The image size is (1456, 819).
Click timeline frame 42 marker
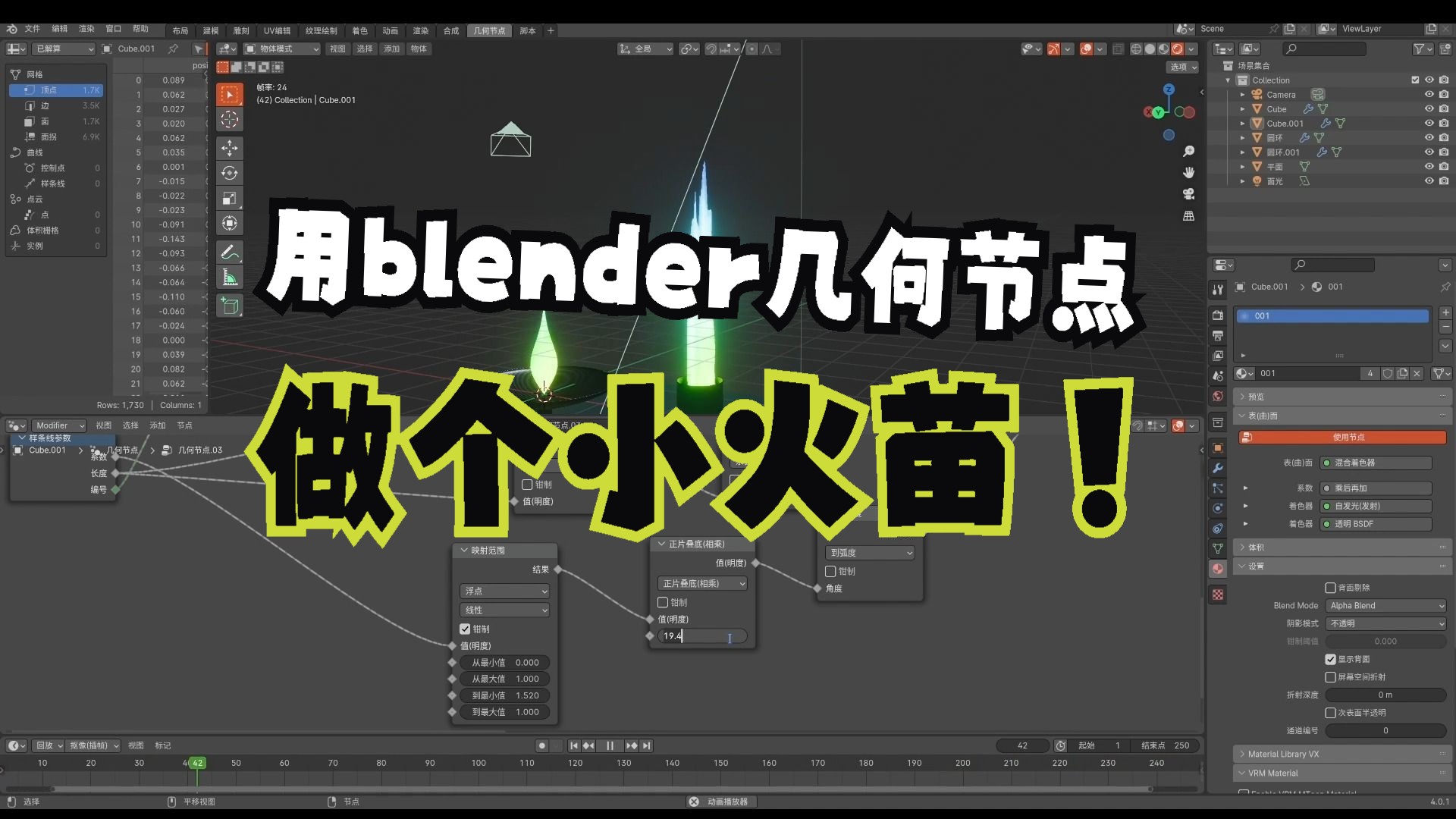click(x=197, y=762)
